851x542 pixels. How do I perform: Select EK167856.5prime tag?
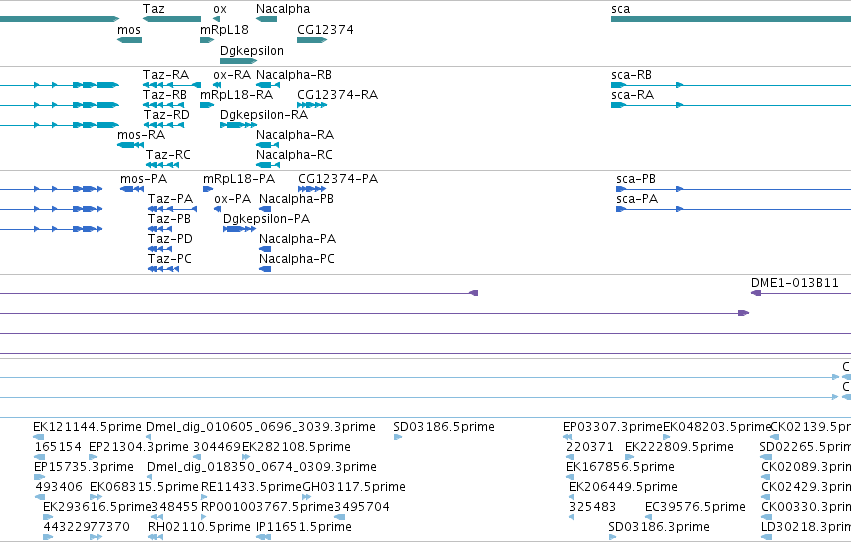click(x=570, y=477)
